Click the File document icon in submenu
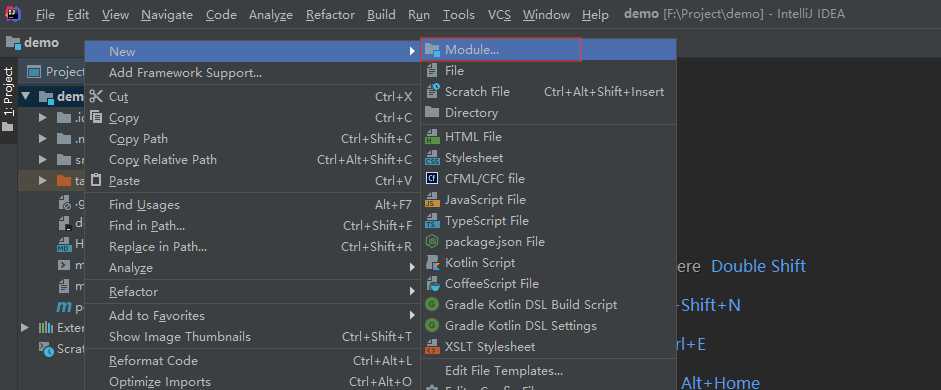This screenshot has width=941, height=390. point(432,71)
